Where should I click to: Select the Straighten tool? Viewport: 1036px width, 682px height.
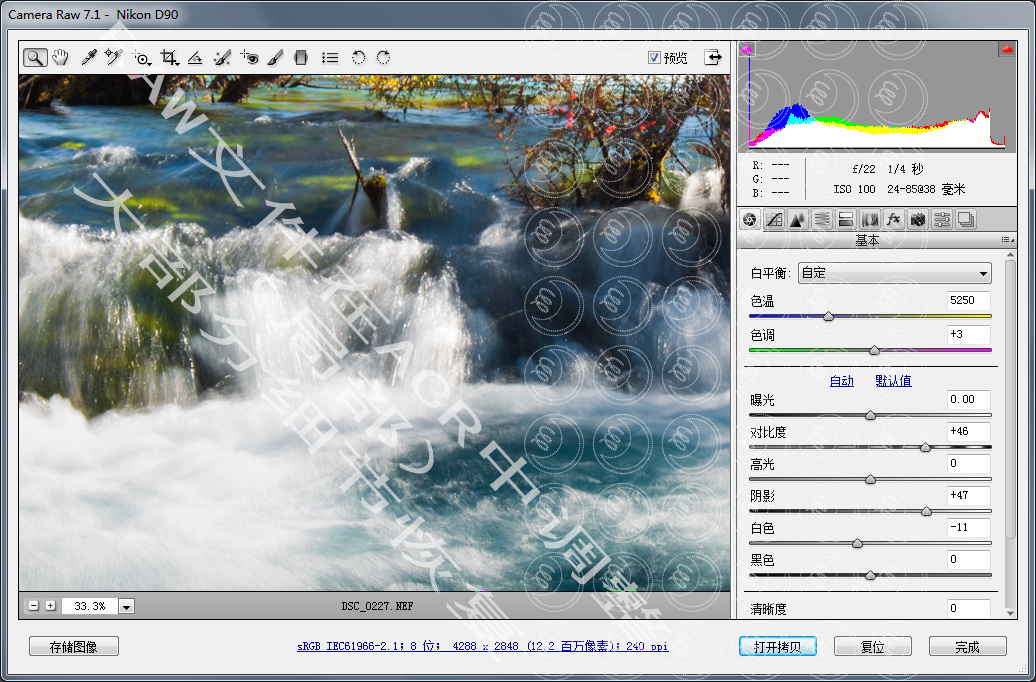pyautogui.click(x=194, y=57)
